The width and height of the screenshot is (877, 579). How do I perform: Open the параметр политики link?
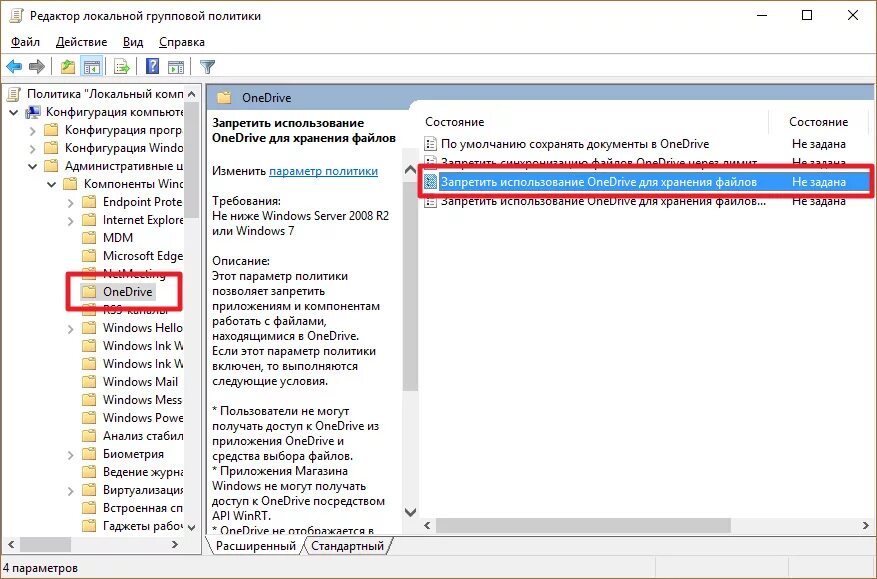(x=323, y=171)
